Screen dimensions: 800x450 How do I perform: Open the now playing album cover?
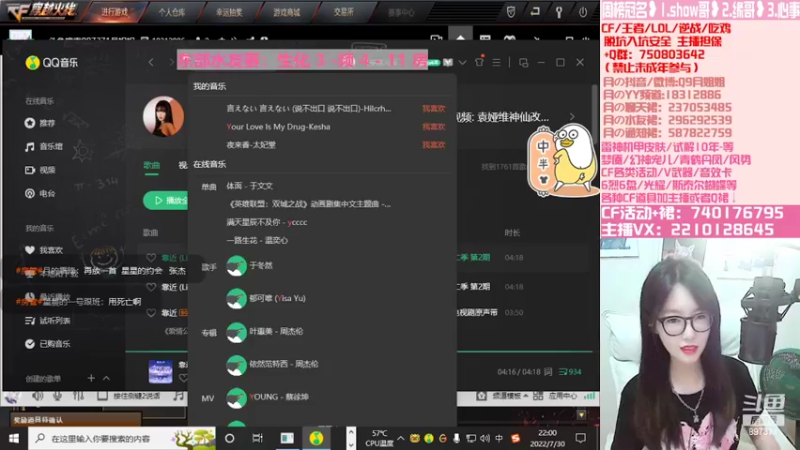click(x=160, y=371)
